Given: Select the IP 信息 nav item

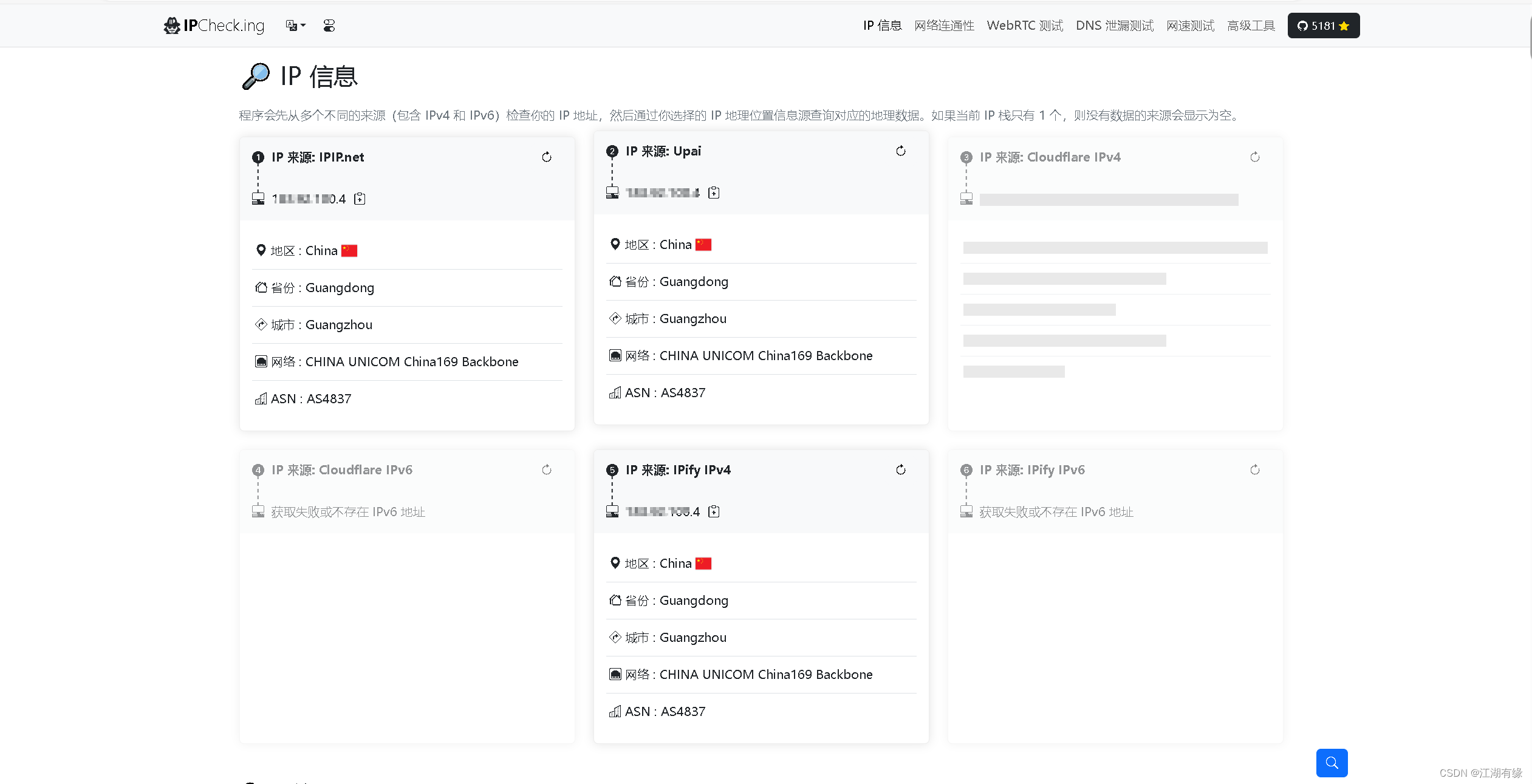Looking at the screenshot, I should click(882, 26).
